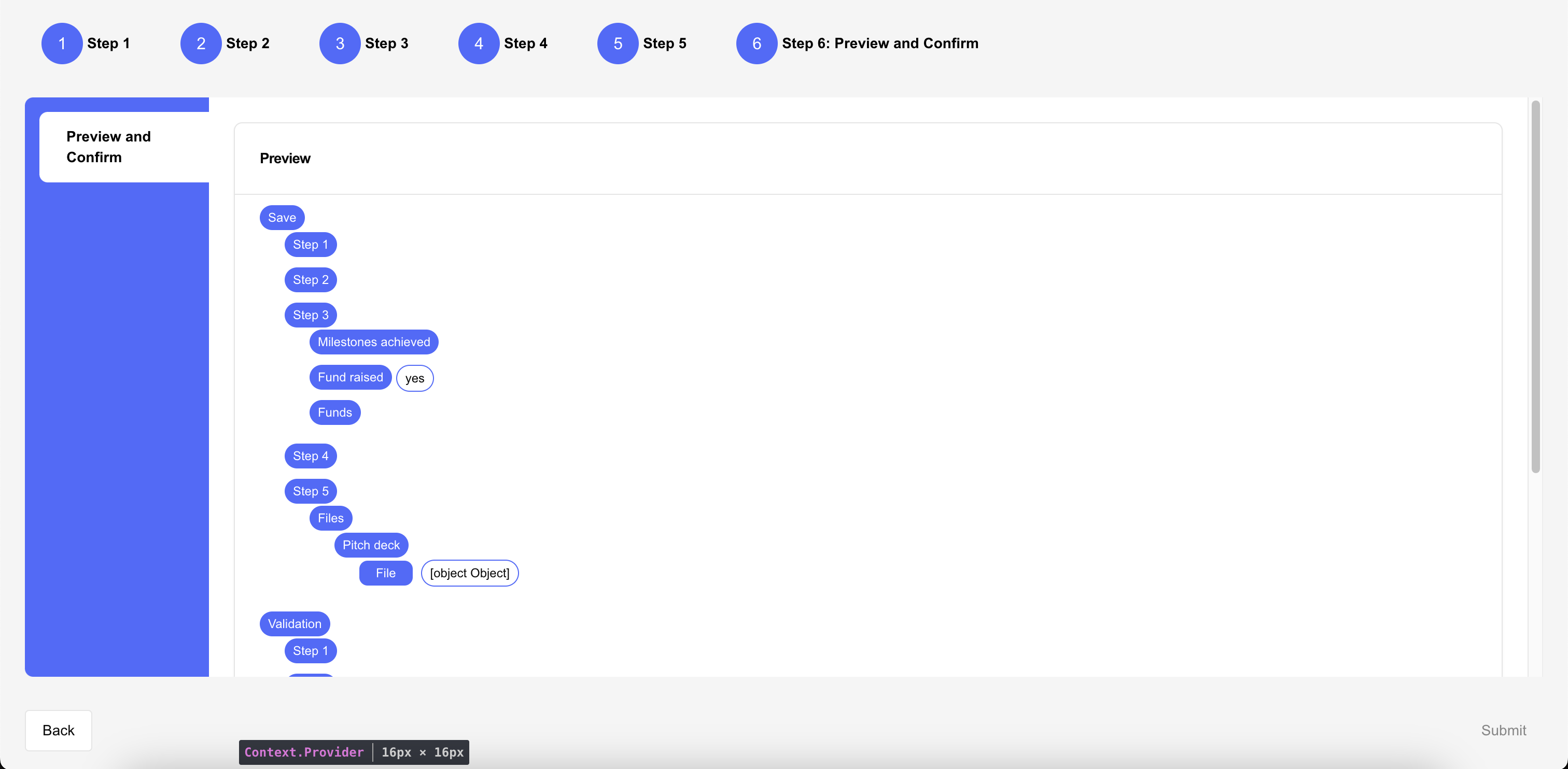Collapse the Save tree node
This screenshot has height=769, width=1568.
coord(282,217)
